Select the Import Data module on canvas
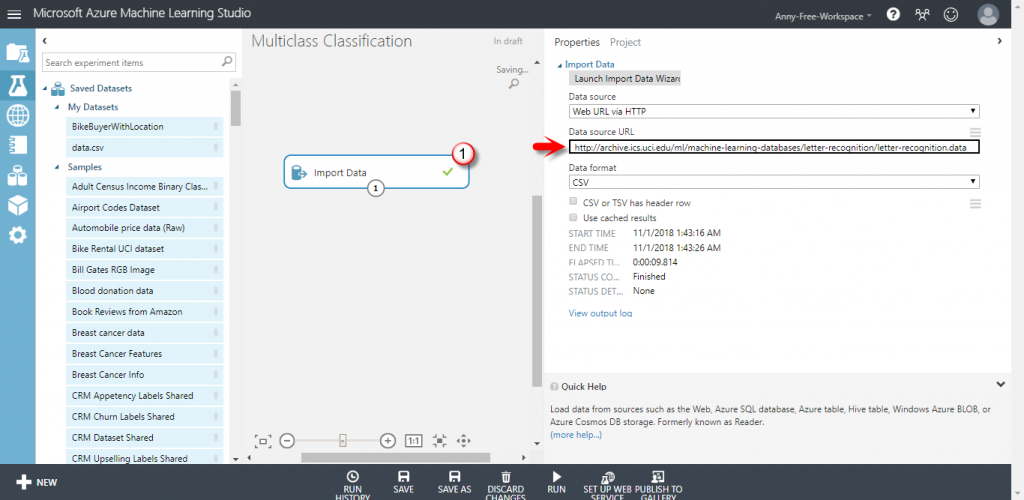Viewport: 1024px width, 500px height. click(376, 172)
